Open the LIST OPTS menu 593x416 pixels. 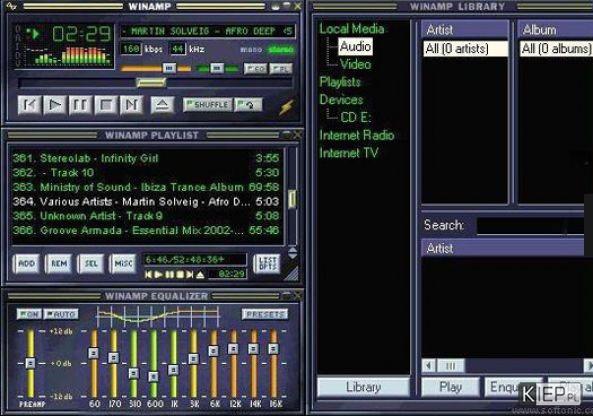coord(267,263)
